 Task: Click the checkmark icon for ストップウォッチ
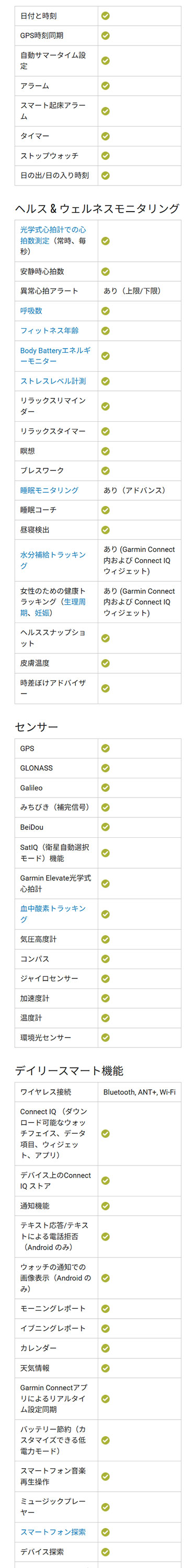coord(105,155)
